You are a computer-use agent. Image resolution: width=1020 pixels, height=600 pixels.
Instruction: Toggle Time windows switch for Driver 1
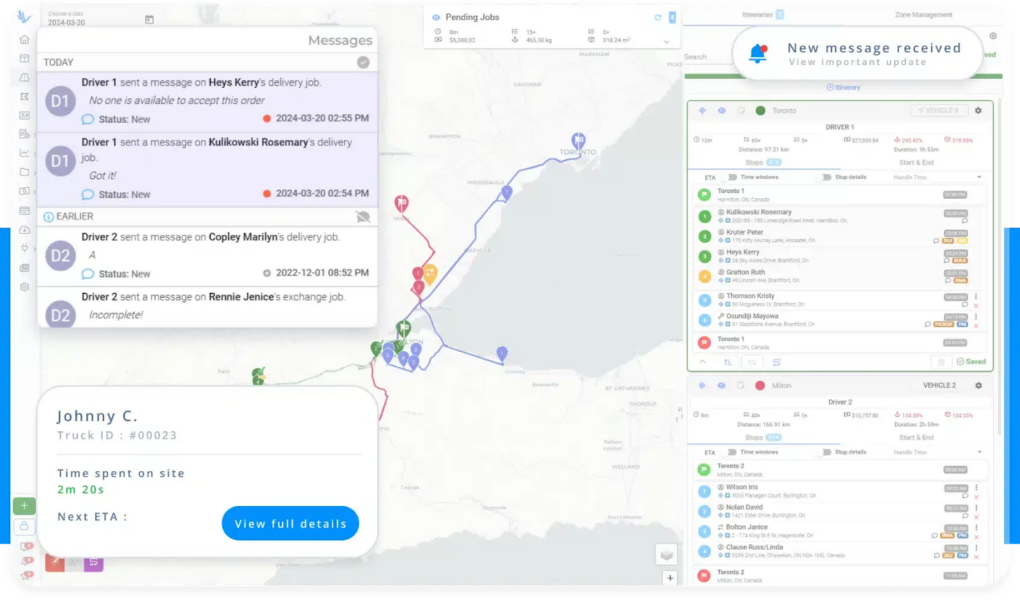pos(734,177)
